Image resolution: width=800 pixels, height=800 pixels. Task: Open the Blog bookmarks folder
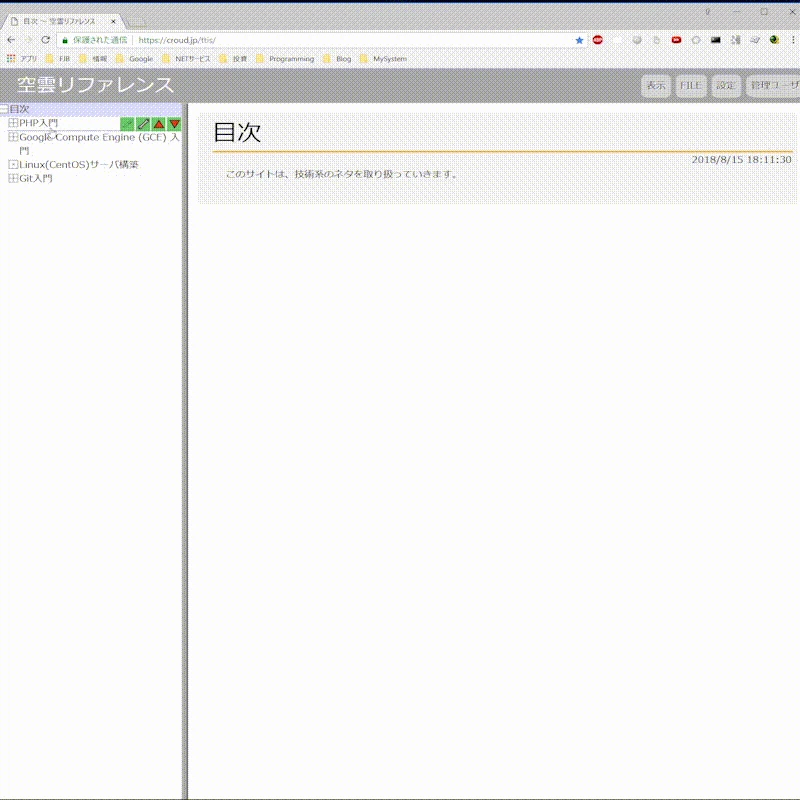click(337, 59)
